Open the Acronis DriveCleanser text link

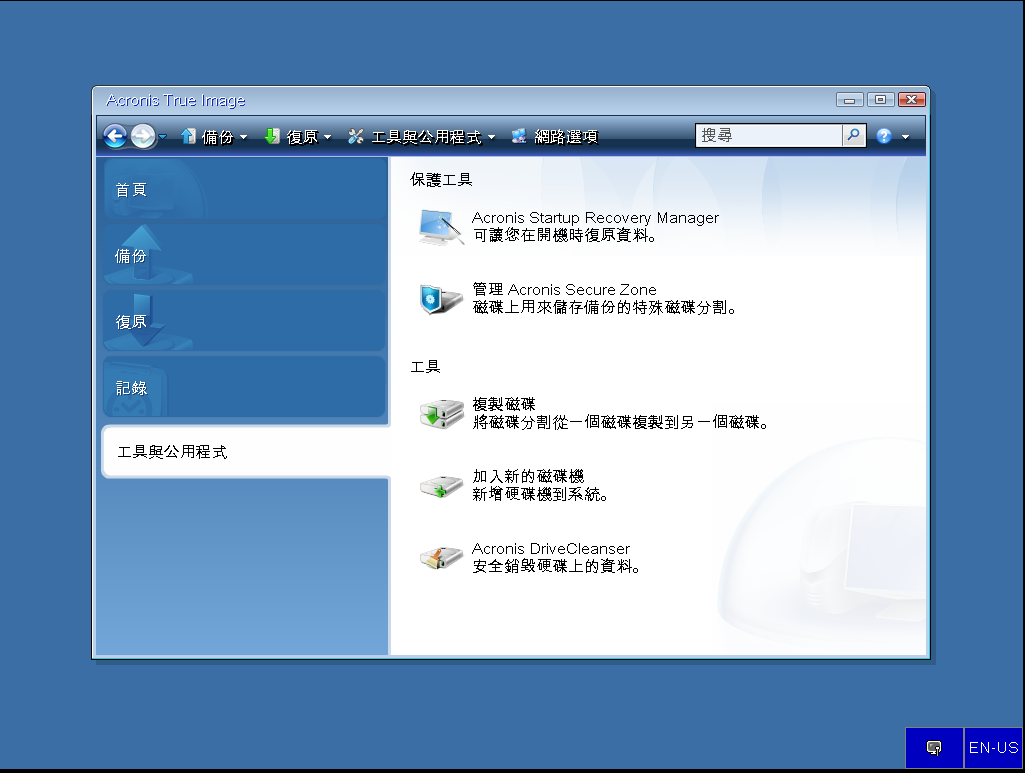point(551,549)
